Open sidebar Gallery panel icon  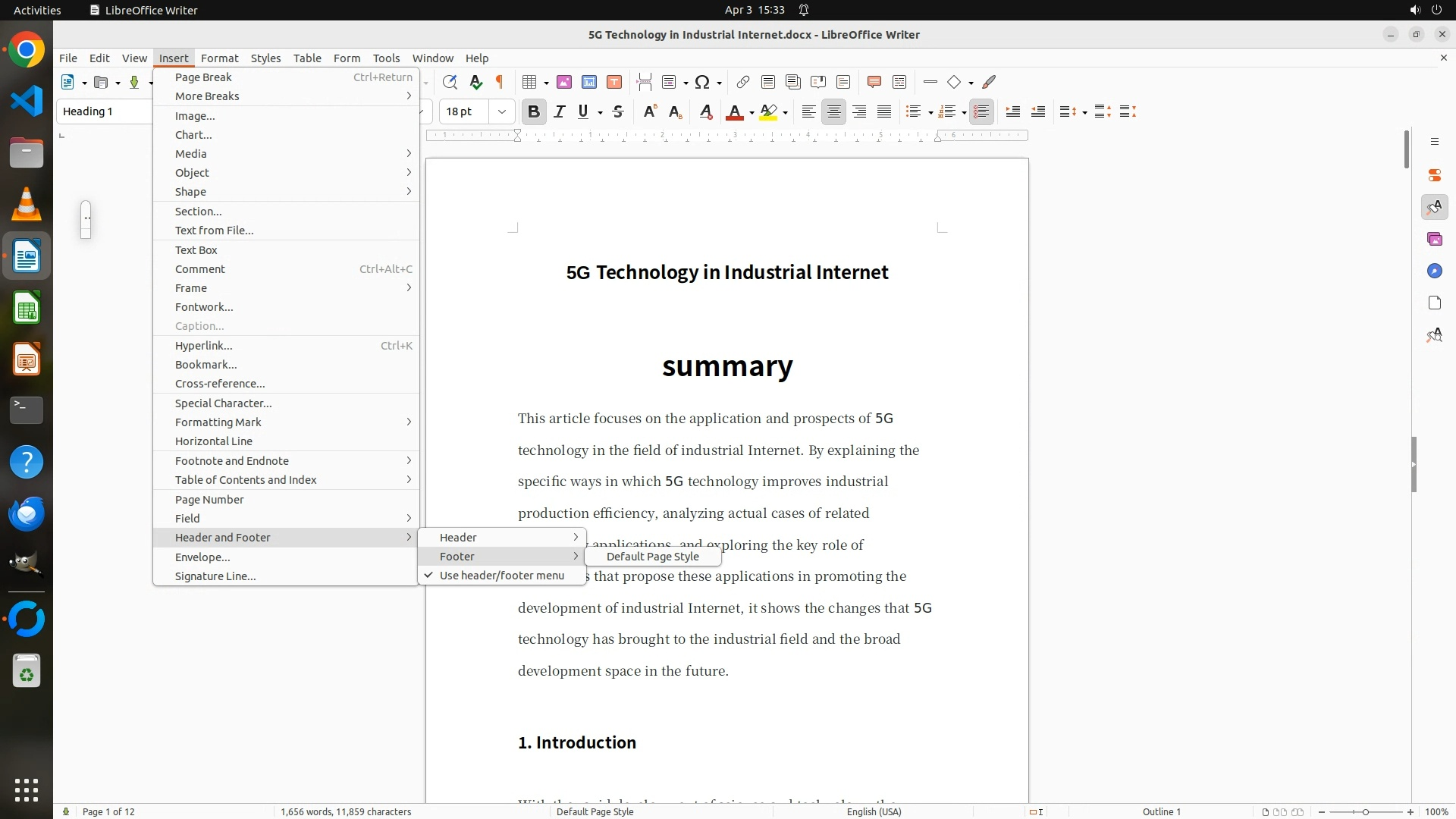1434,239
